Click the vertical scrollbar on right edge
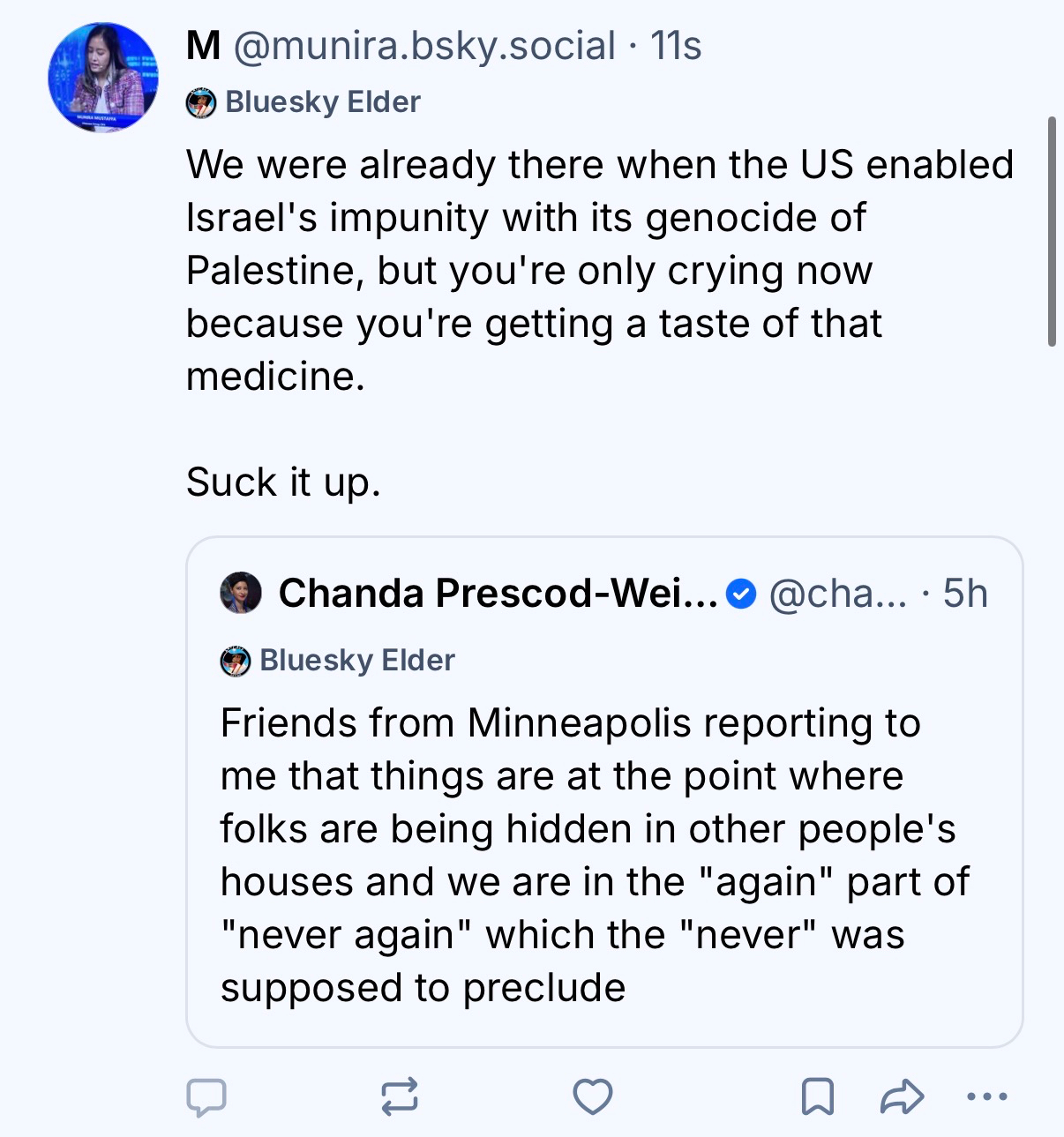 [x=1052, y=231]
